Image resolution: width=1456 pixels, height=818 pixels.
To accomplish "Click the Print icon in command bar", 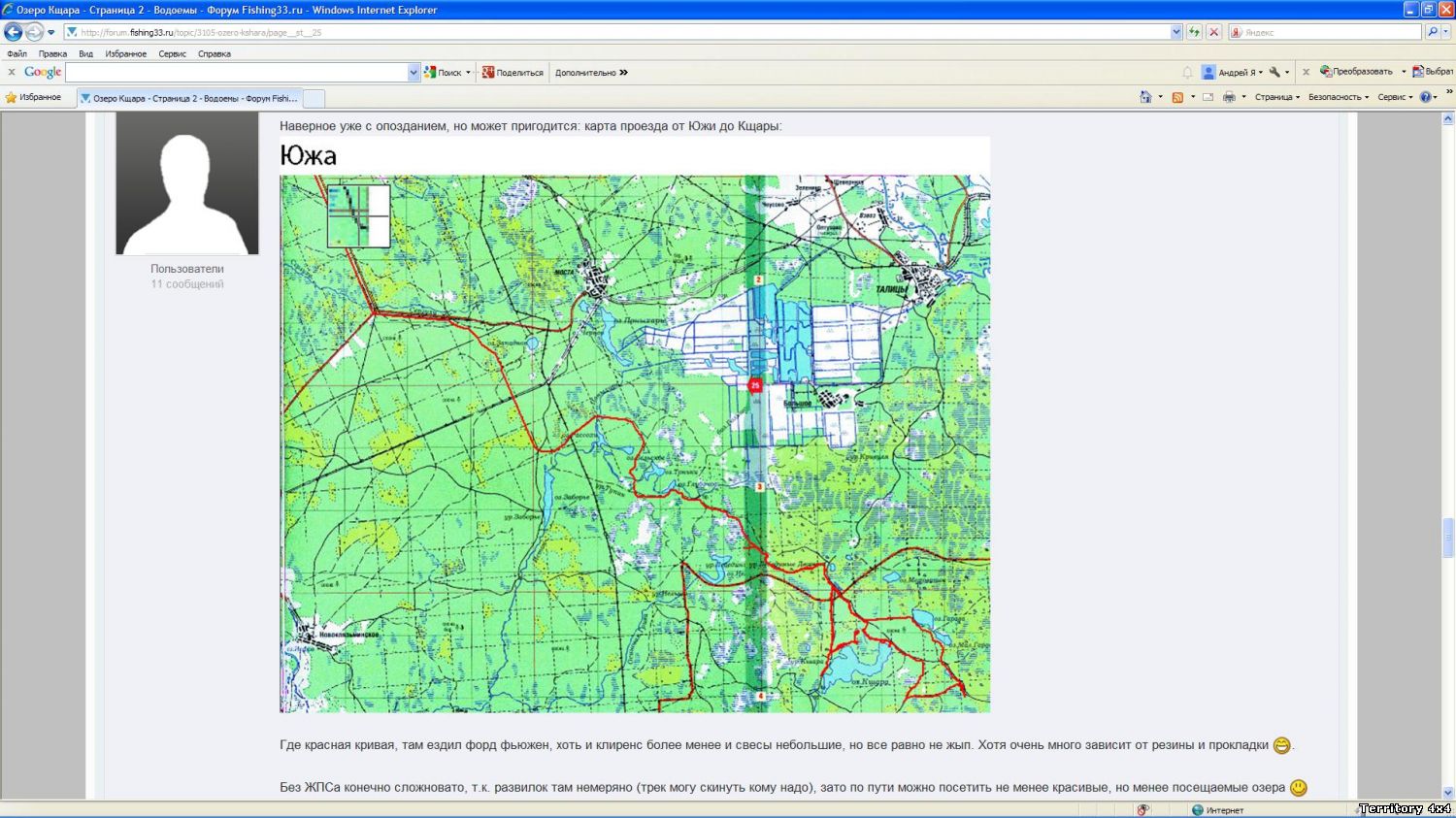I will [1229, 97].
